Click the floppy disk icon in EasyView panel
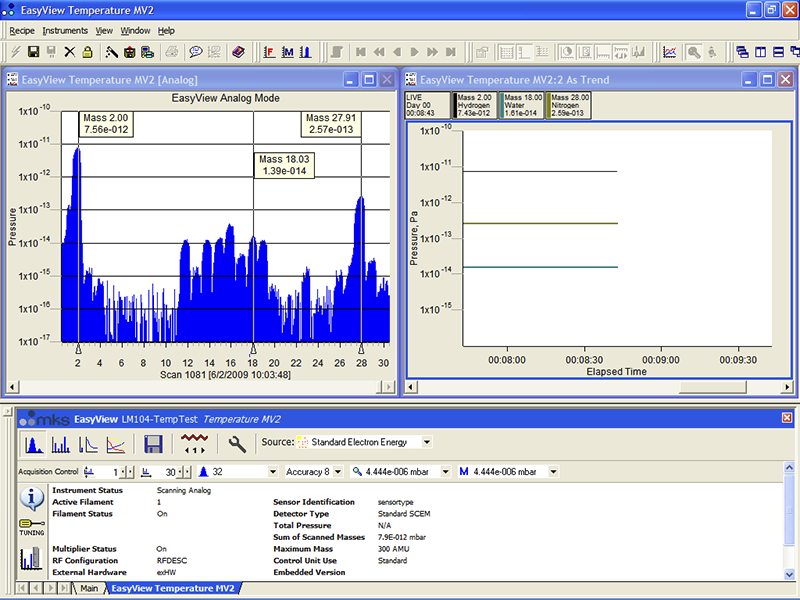The image size is (800, 600). (x=154, y=443)
